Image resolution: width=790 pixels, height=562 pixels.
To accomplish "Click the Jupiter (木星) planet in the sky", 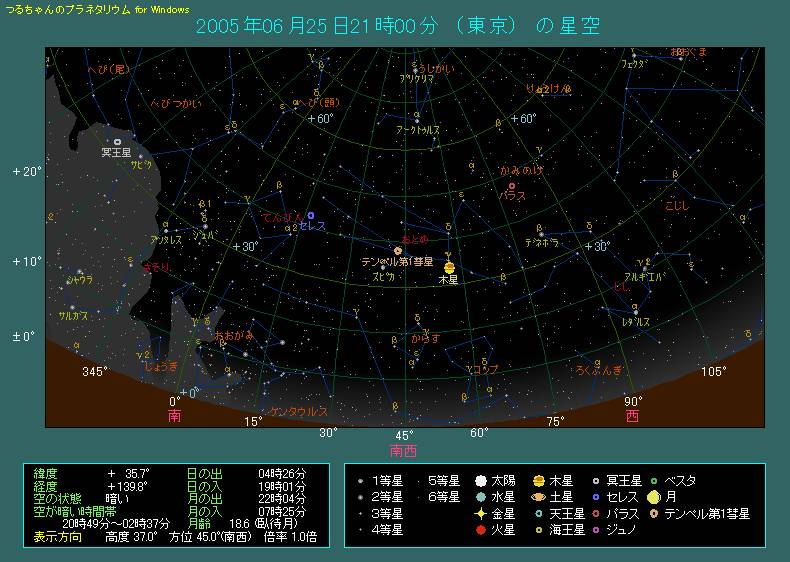I will point(450,267).
